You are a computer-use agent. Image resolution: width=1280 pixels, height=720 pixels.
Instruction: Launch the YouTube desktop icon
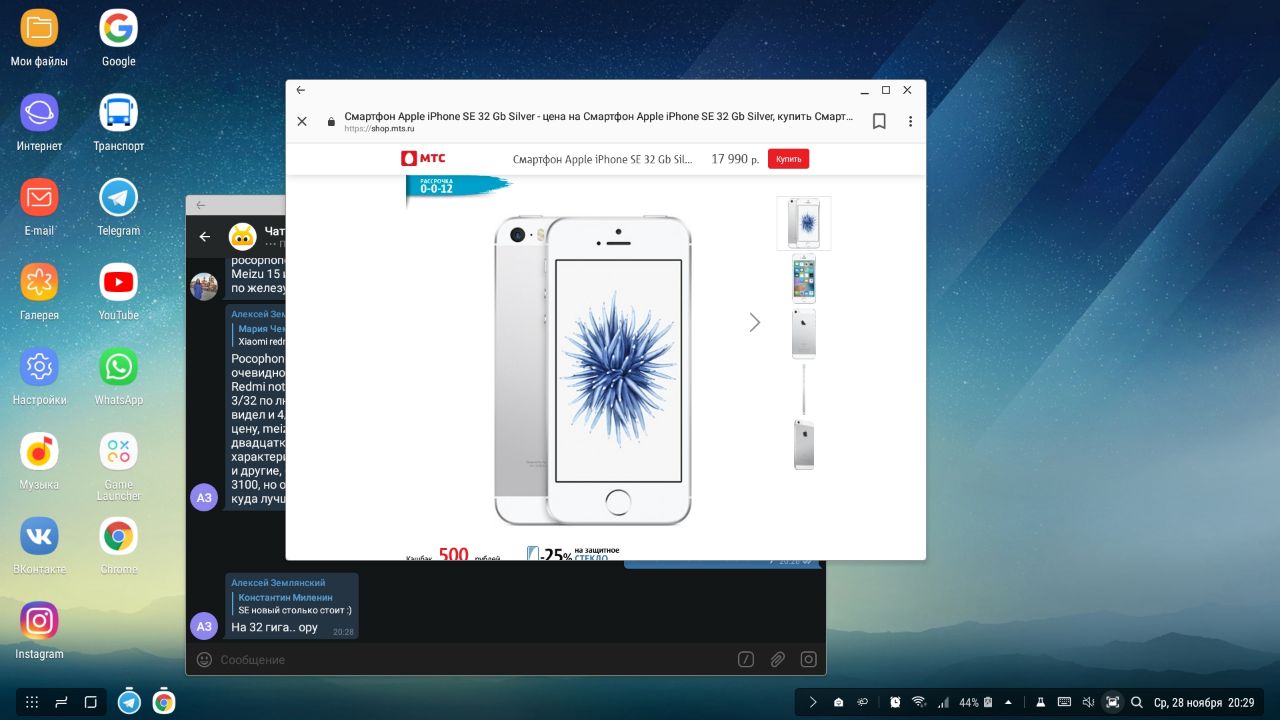(118, 292)
